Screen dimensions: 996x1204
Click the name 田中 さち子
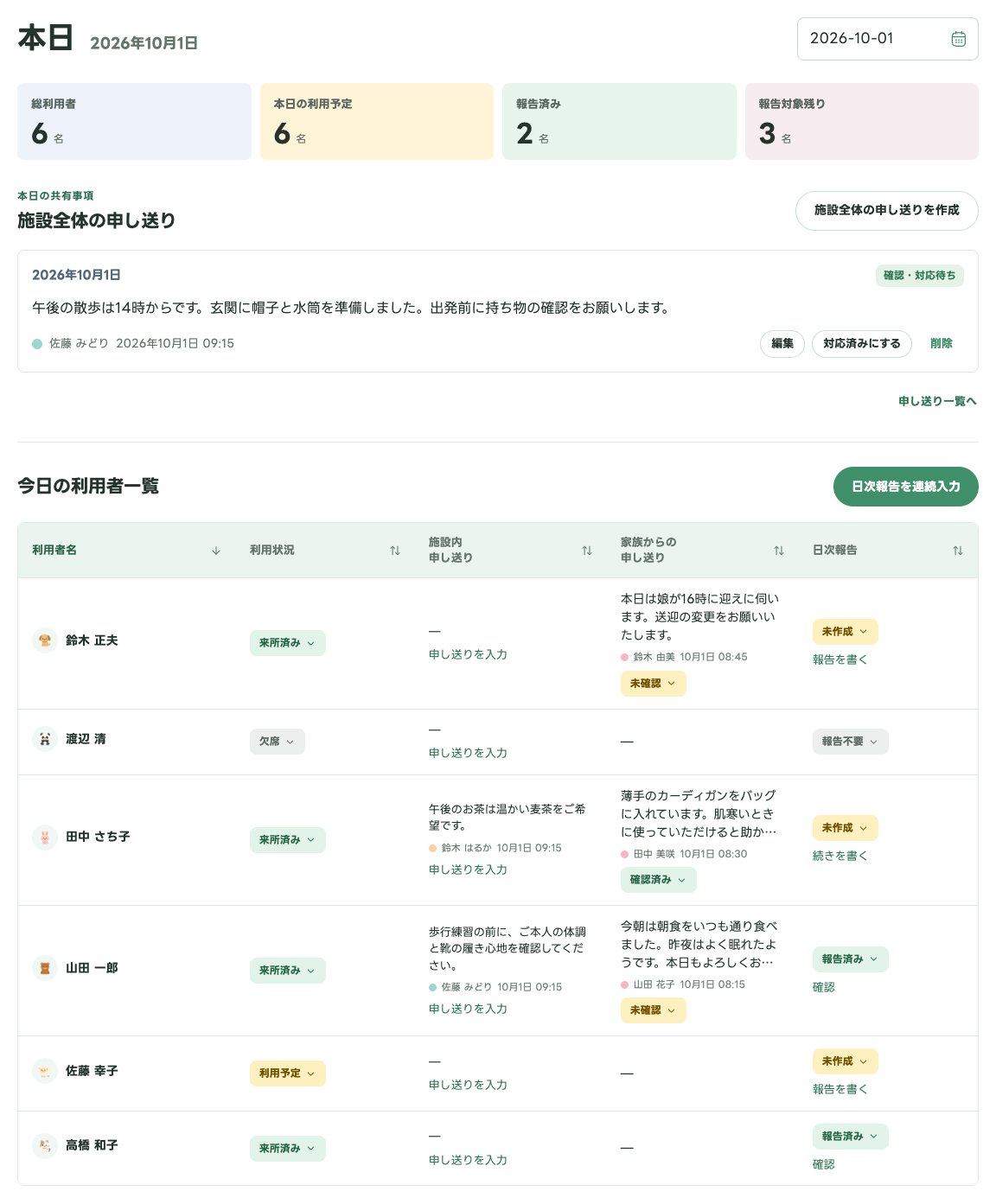click(98, 837)
